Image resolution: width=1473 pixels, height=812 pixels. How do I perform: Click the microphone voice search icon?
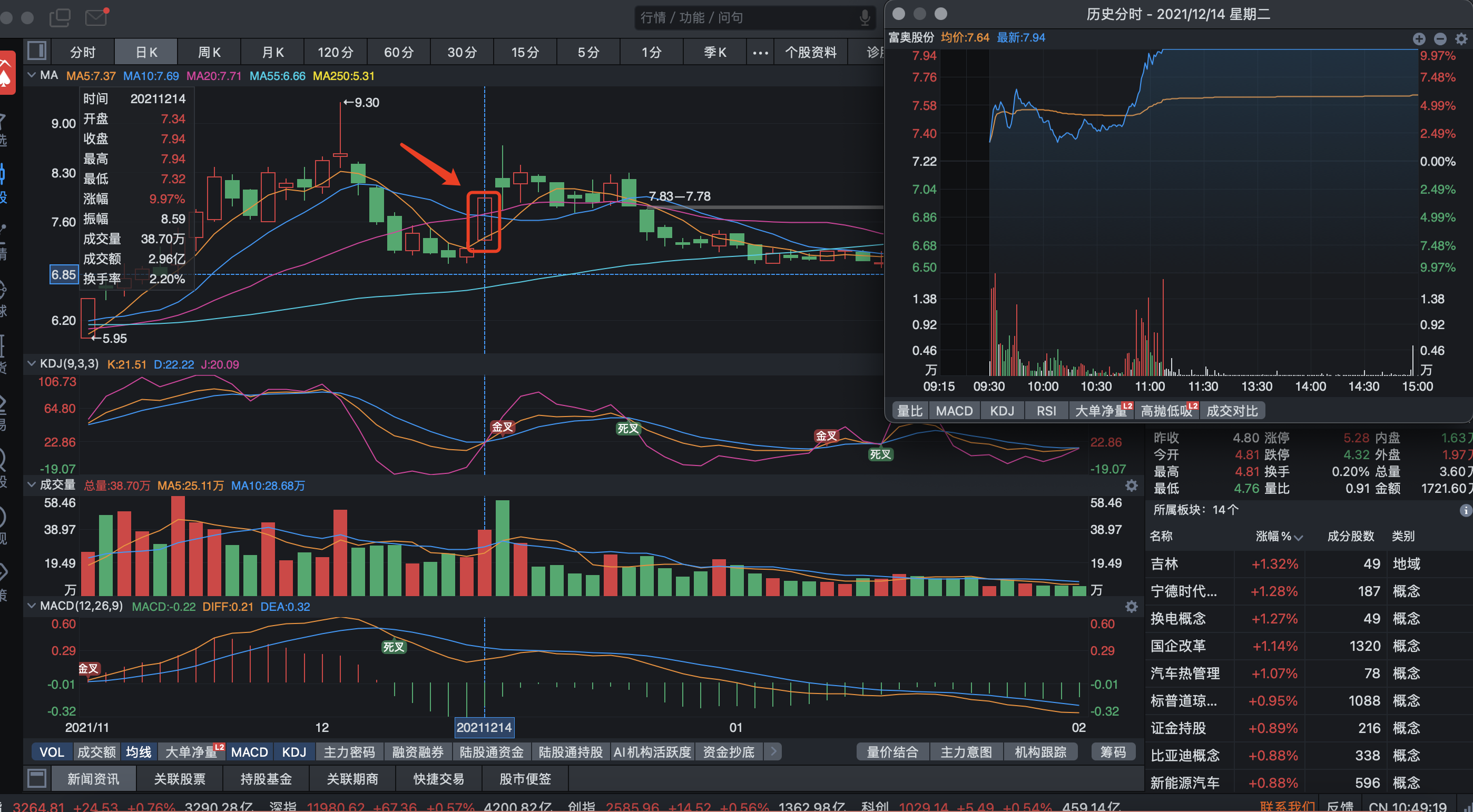[x=865, y=18]
